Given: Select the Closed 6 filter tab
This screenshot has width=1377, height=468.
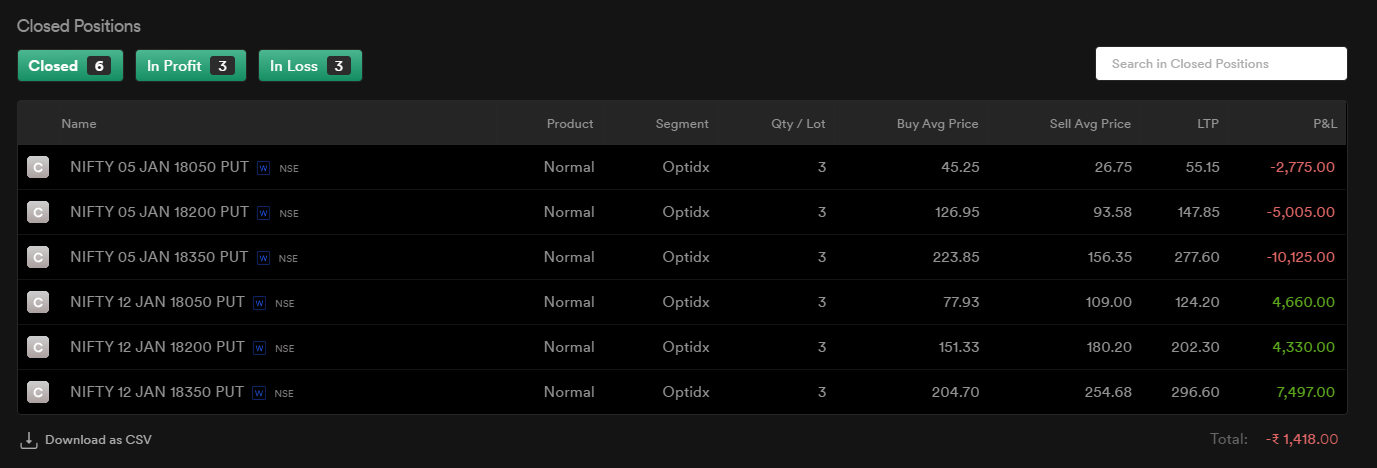Looking at the screenshot, I should (70, 66).
